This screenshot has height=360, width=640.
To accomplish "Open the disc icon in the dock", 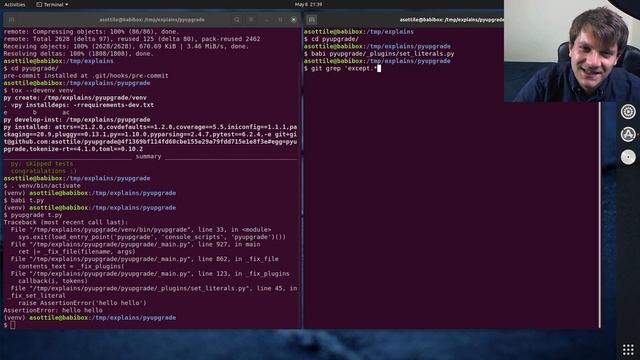I will [628, 157].
